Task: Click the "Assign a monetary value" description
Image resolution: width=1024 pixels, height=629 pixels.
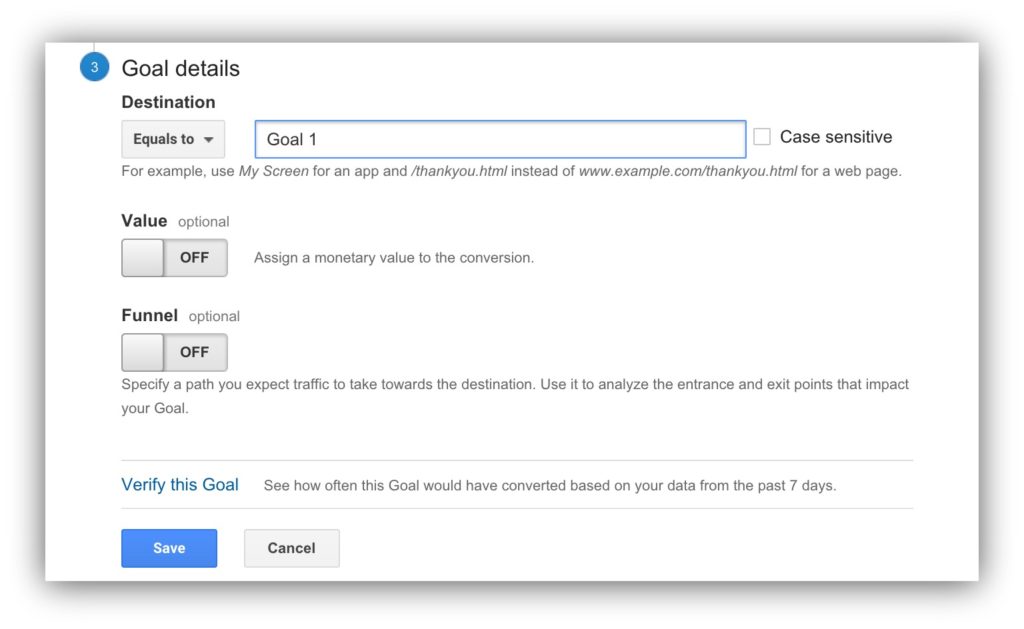Action: [x=394, y=258]
